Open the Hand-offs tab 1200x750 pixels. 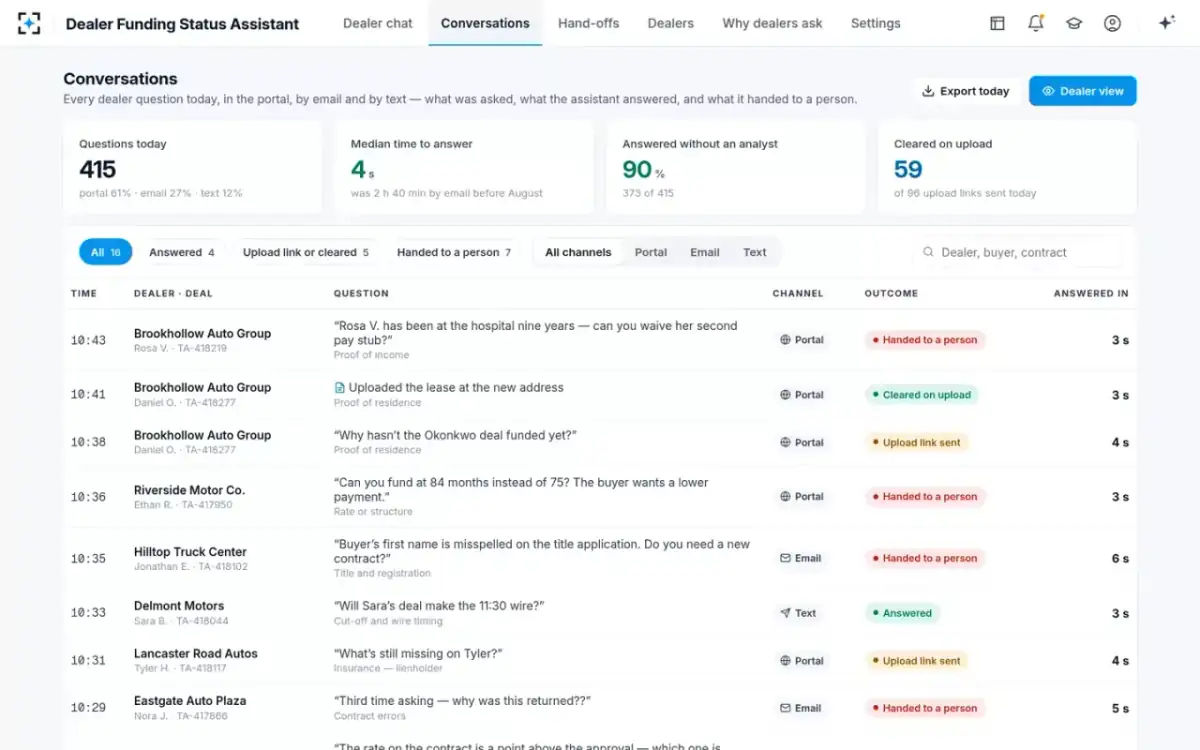pos(589,23)
